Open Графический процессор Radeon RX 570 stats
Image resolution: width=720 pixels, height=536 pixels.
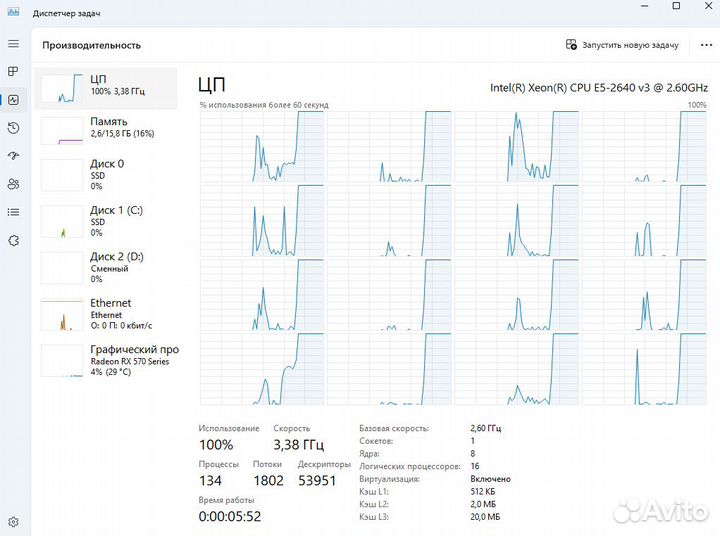click(x=106, y=358)
